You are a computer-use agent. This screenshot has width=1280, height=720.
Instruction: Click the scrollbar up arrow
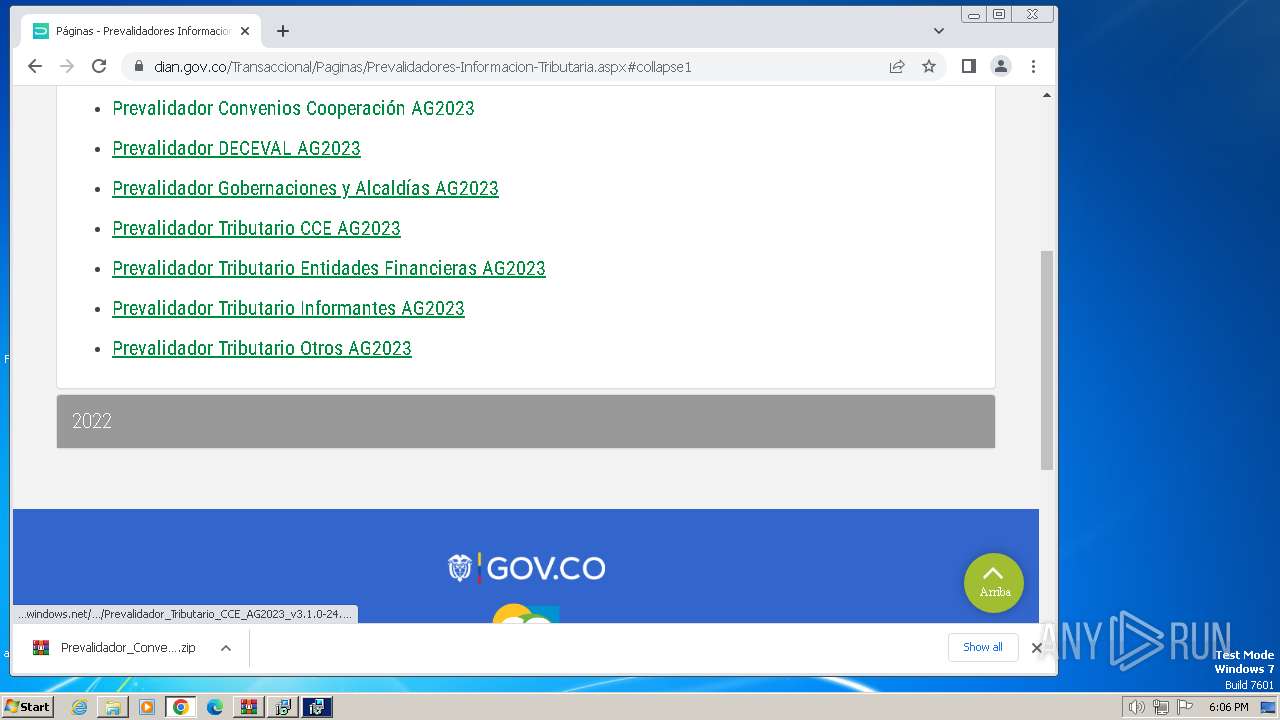(x=1047, y=96)
